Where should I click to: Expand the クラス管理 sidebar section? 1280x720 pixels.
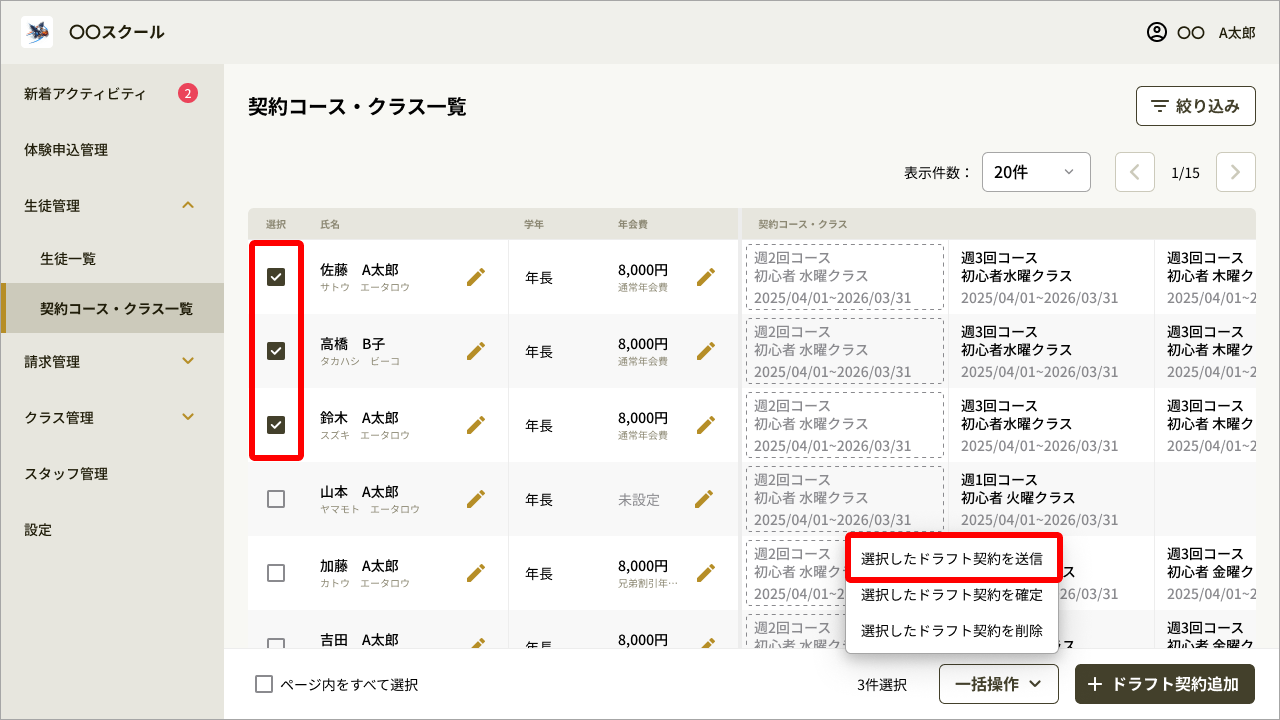112,418
